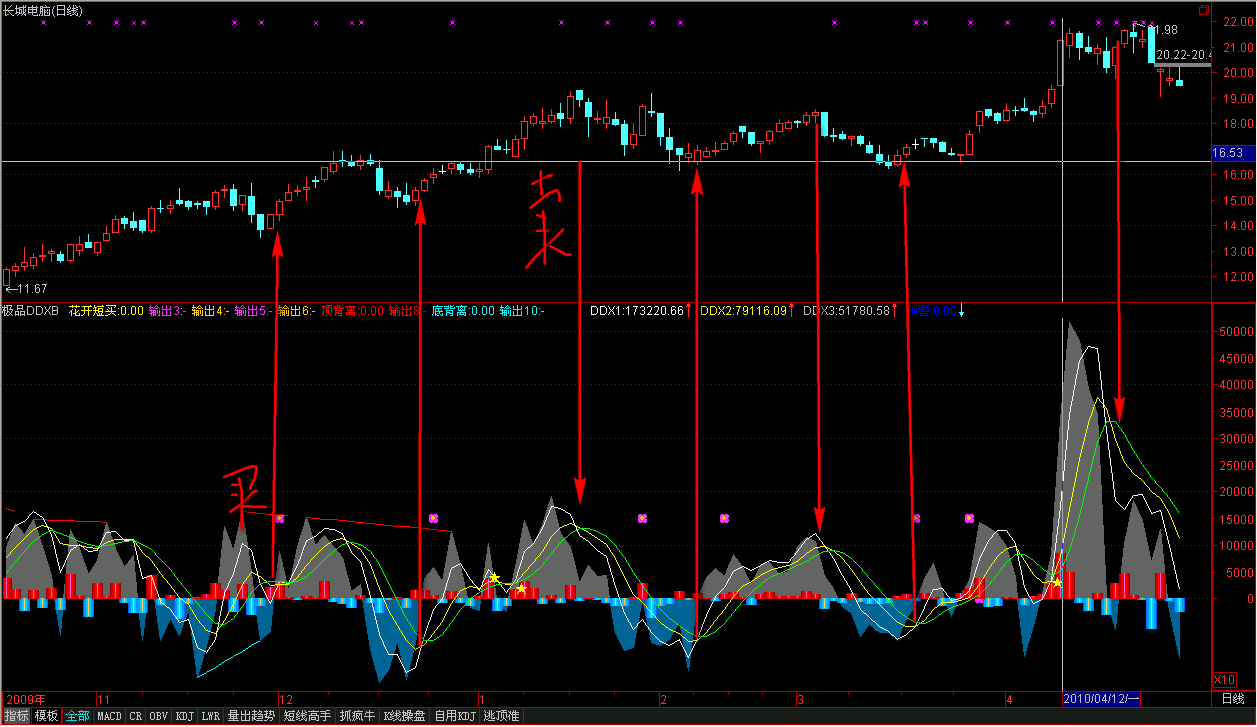Select the 全部 indicator filter

coord(78,716)
